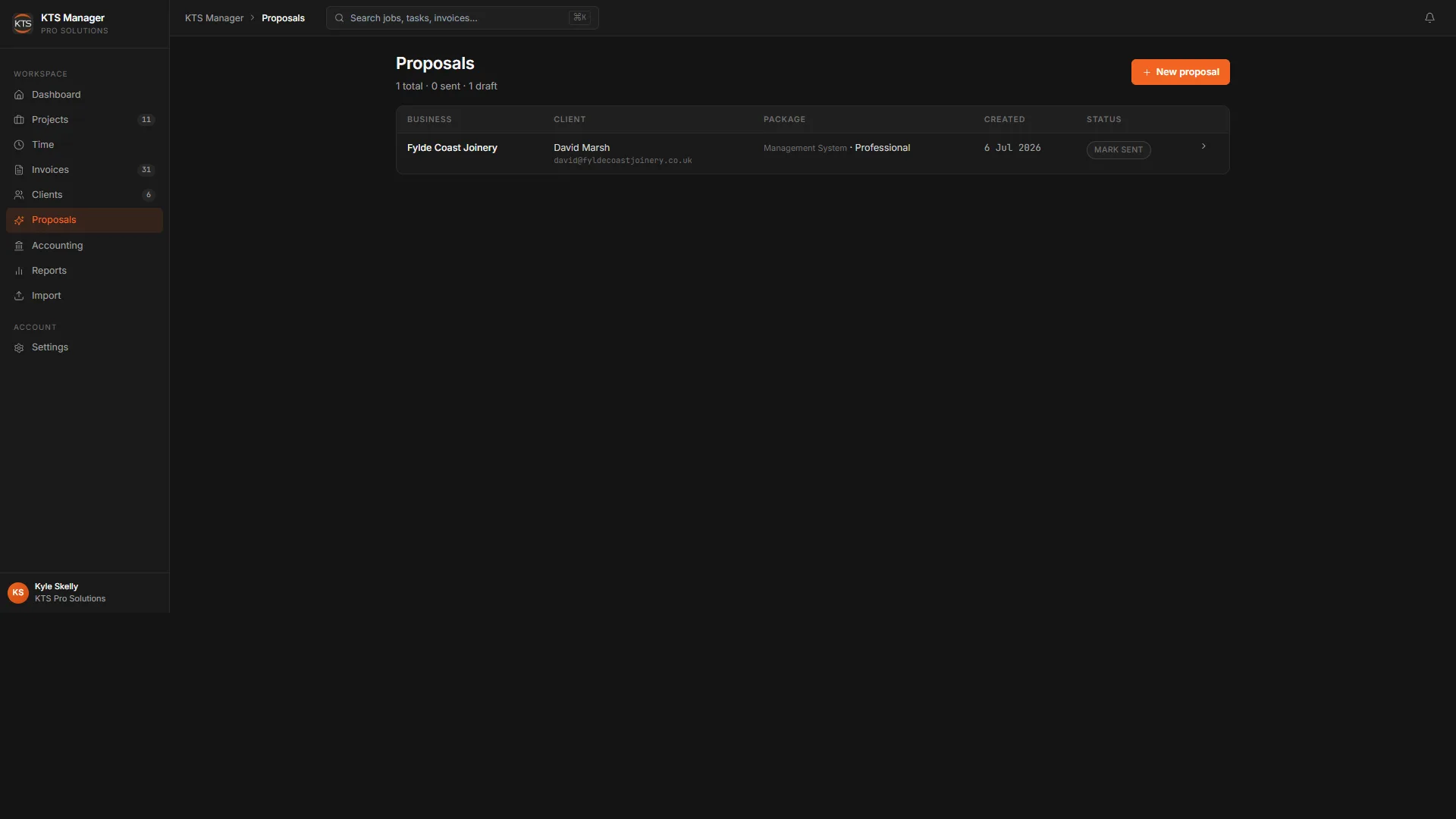Mark the Fylde Coast Joinery proposal as sent
1456x819 pixels.
click(1119, 149)
